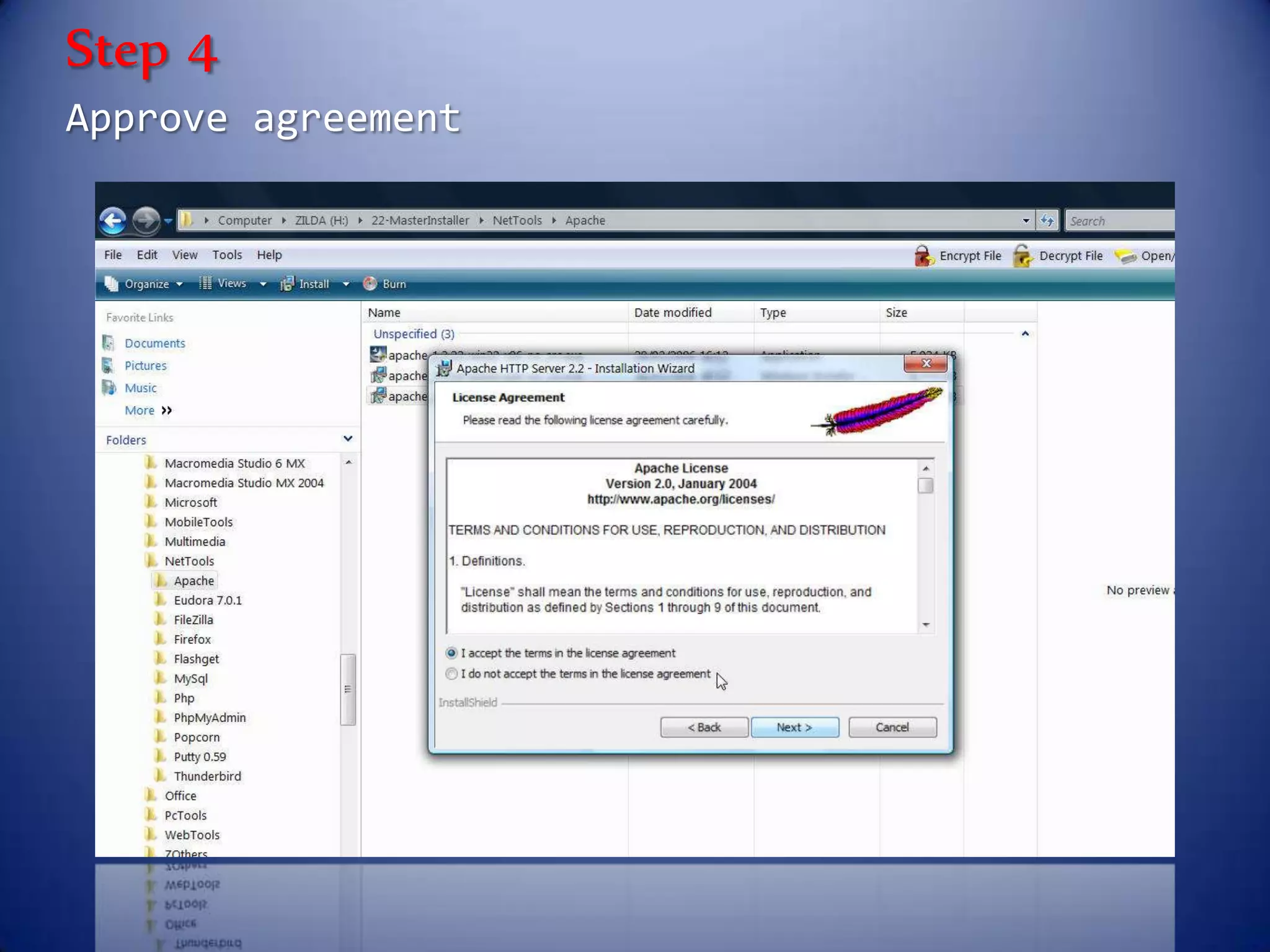This screenshot has width=1270, height=952.
Task: Select the Putty 0.59 folder
Action: pyautogui.click(x=200, y=756)
